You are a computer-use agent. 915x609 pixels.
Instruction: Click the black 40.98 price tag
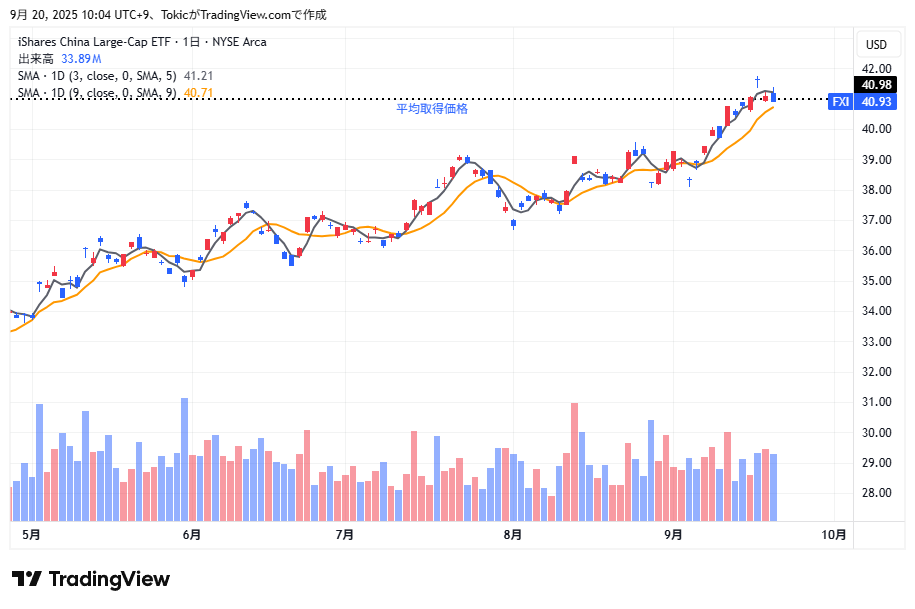[x=876, y=85]
